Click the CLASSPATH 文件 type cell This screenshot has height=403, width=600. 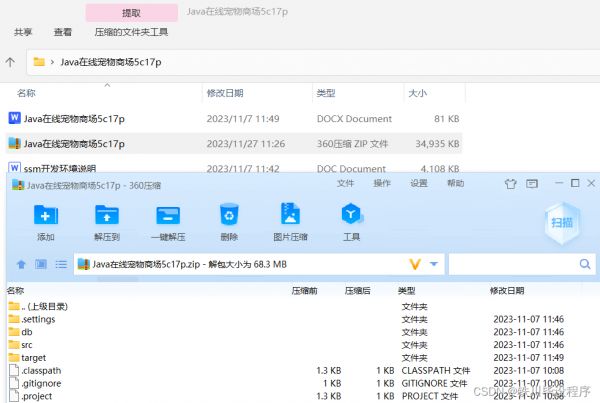(x=436, y=370)
